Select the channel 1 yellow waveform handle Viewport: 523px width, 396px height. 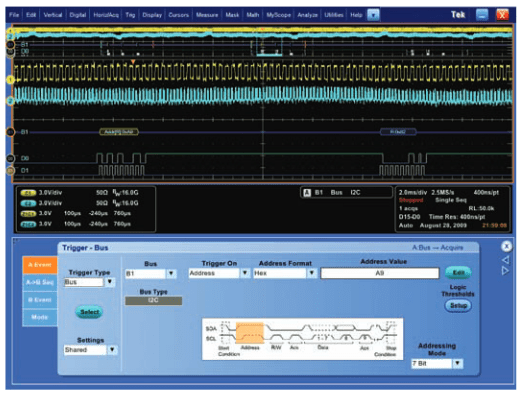point(10,80)
